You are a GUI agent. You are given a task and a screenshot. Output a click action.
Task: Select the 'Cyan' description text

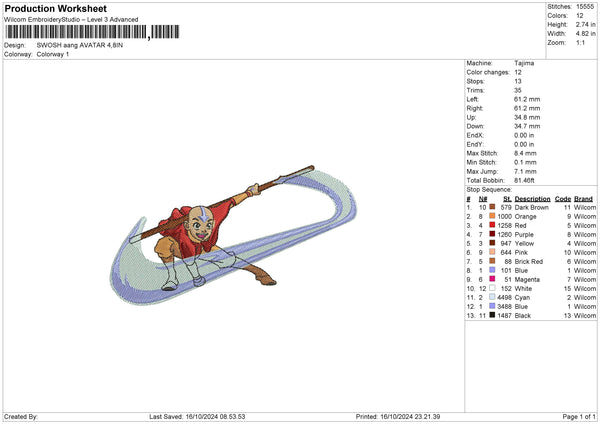pyautogui.click(x=522, y=297)
